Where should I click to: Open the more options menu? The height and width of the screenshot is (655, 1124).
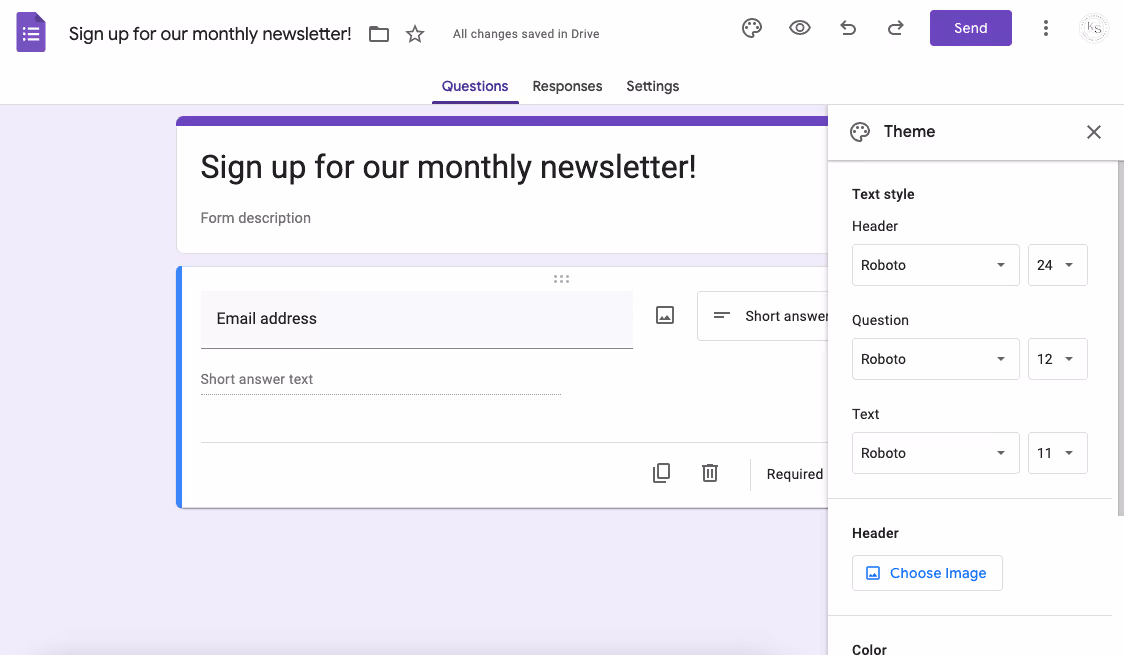(1046, 28)
